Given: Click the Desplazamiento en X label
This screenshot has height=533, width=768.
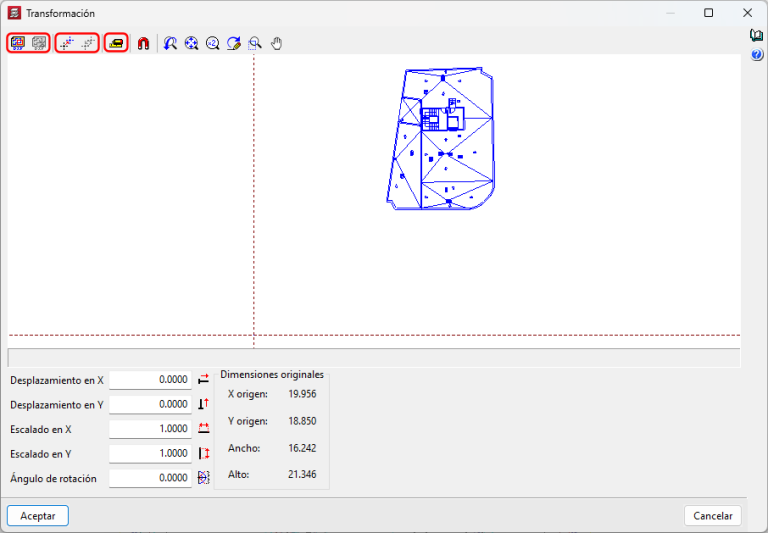Looking at the screenshot, I should (57, 381).
